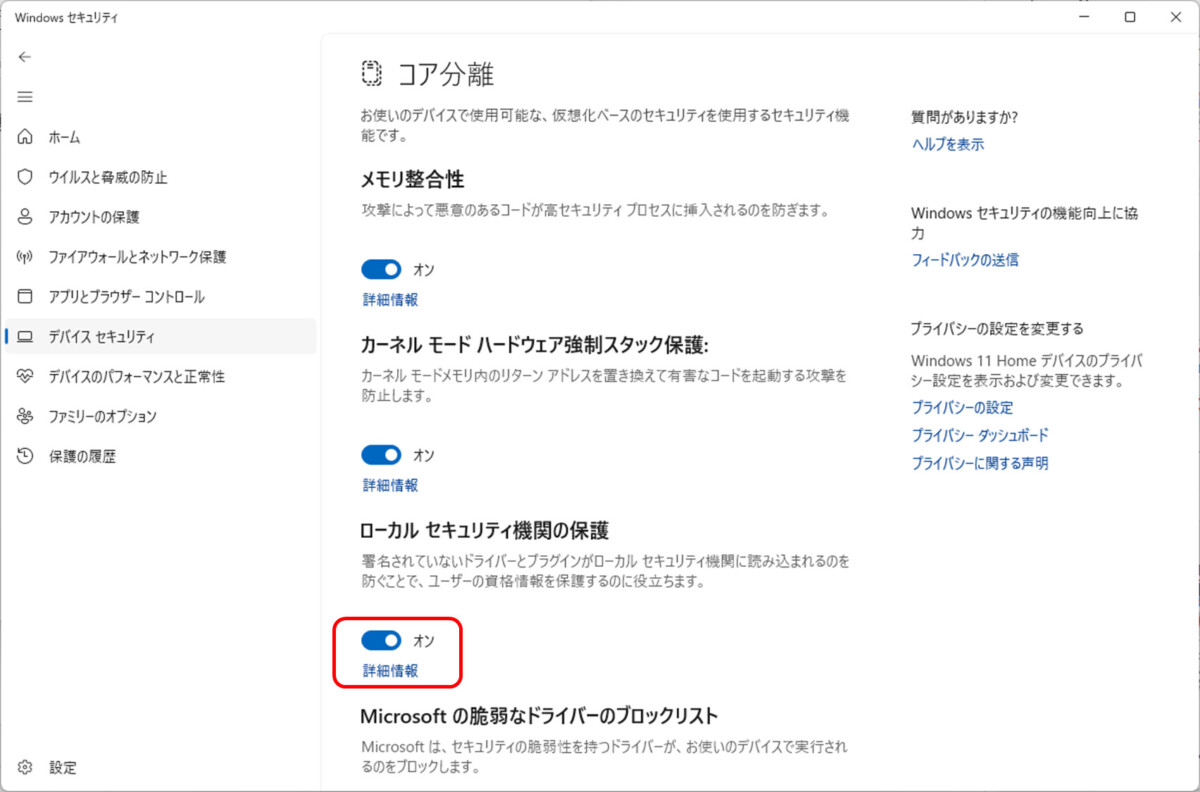The width and height of the screenshot is (1200, 792).
Task: Click the Home (ホーム) house icon
Action: [x=26, y=137]
